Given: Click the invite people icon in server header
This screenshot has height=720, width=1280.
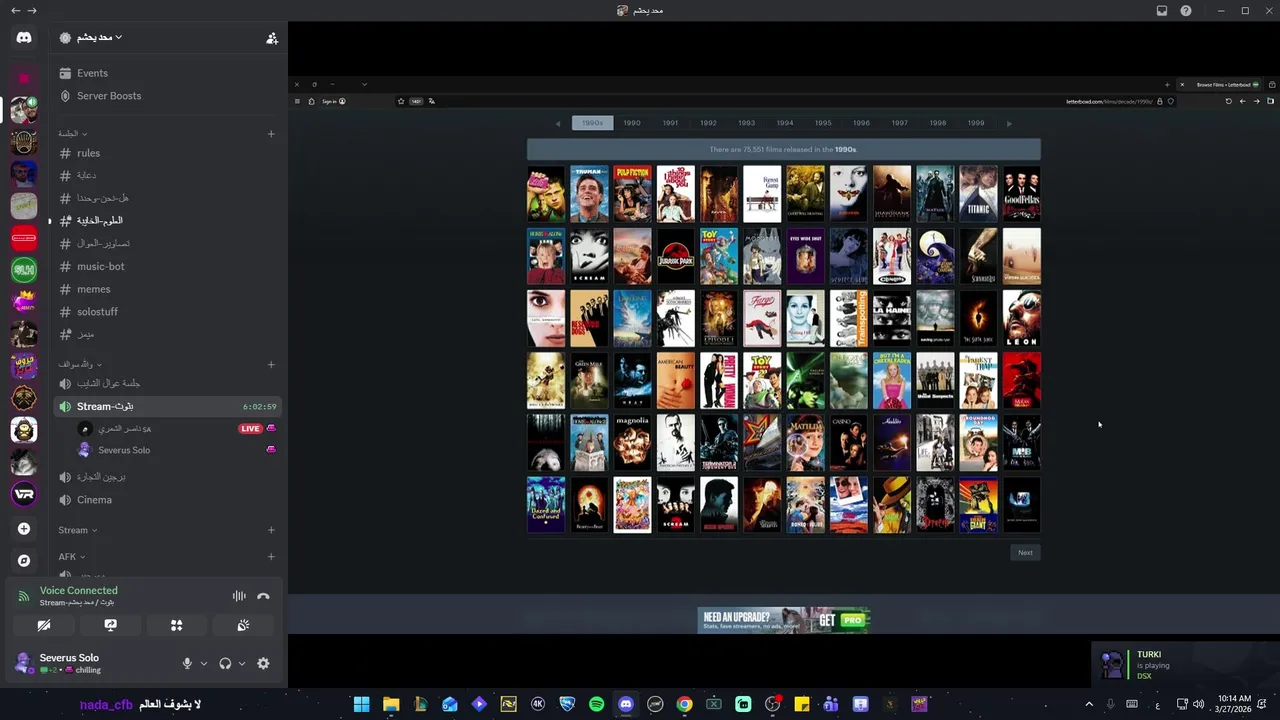Looking at the screenshot, I should pyautogui.click(x=271, y=38).
